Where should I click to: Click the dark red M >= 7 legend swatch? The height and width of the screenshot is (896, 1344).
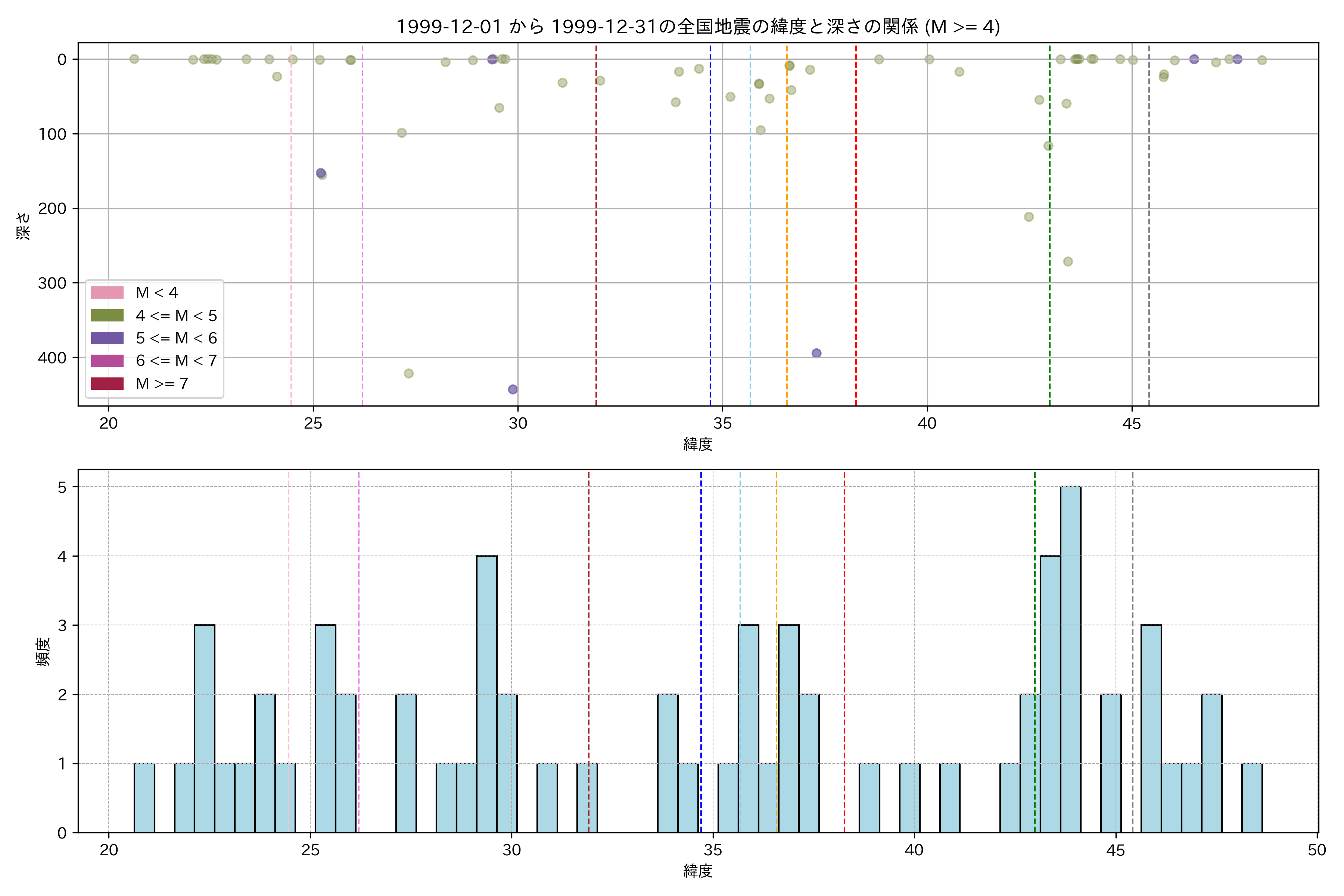click(x=107, y=383)
